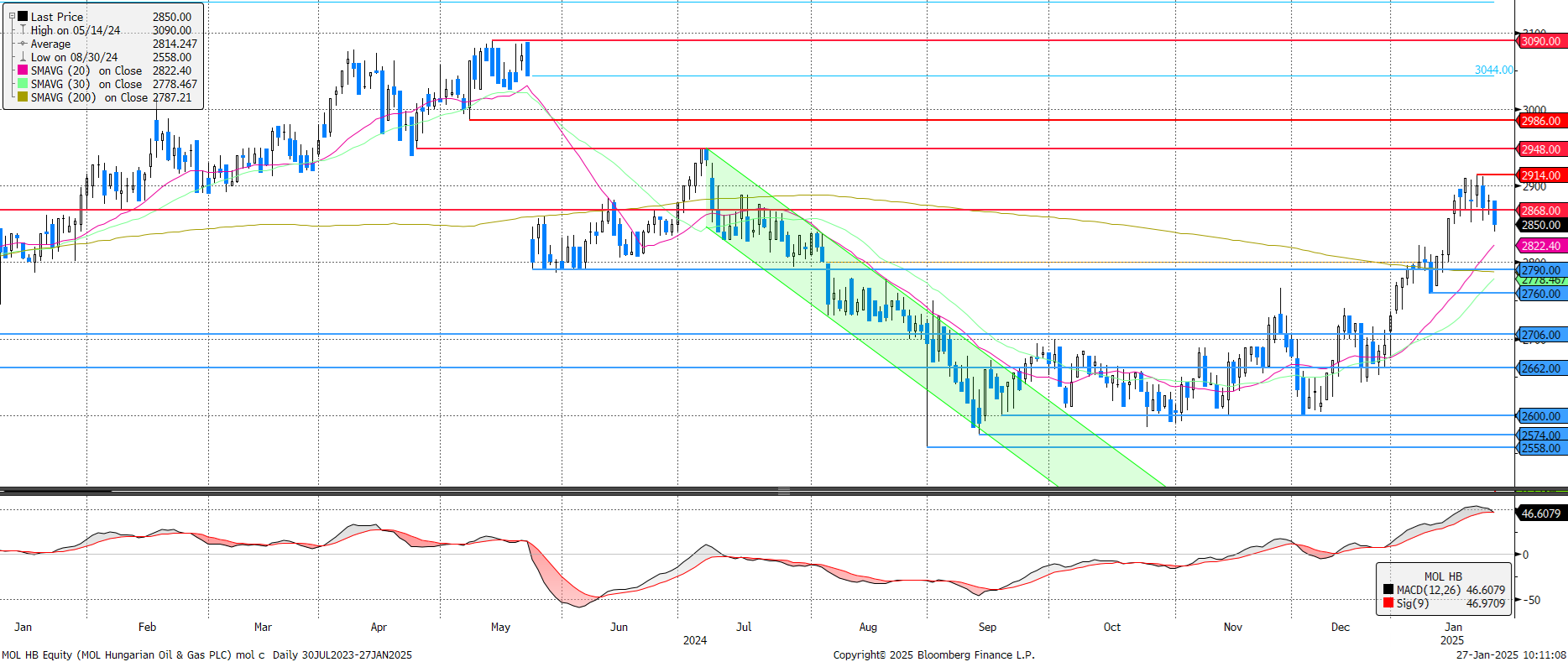Click the 3044.00 cyan line label

[x=1494, y=70]
